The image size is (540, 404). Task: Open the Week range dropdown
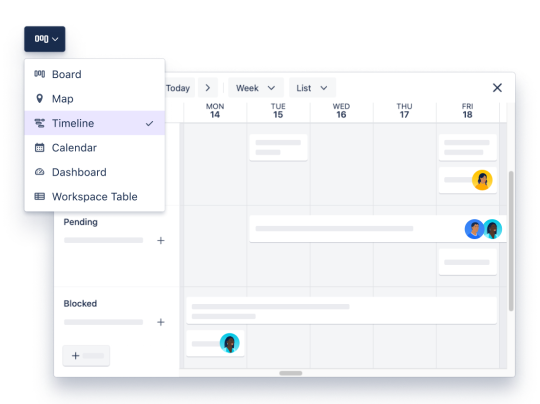(x=256, y=88)
